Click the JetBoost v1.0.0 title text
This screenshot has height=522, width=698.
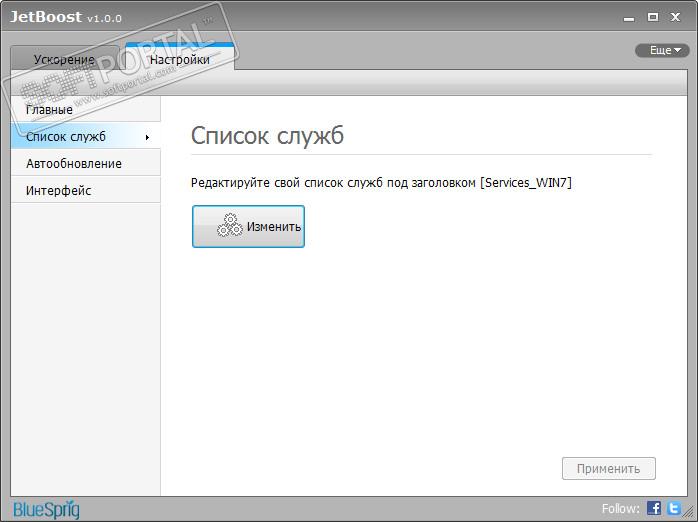click(x=65, y=17)
